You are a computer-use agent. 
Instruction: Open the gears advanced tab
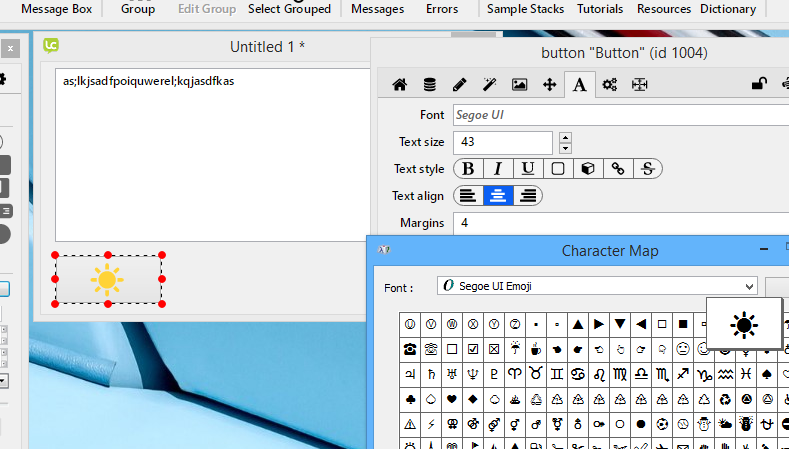coord(609,85)
